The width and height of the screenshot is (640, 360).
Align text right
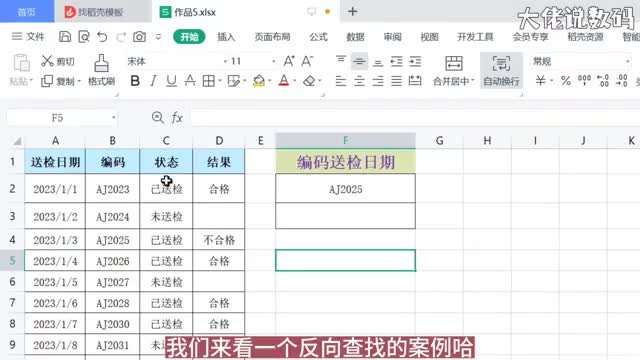tap(378, 81)
